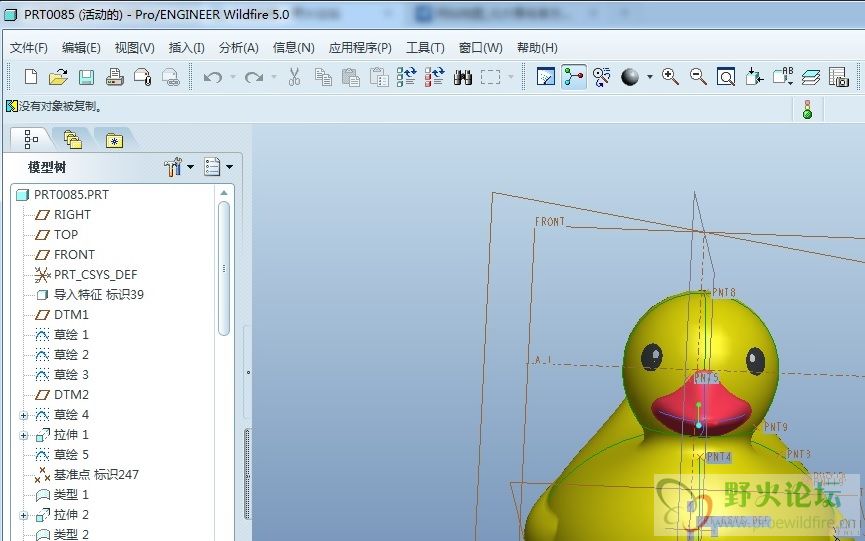Screen dimensions: 865x541
Task: Select FRONT datum plane in model tree
Action: coord(74,255)
